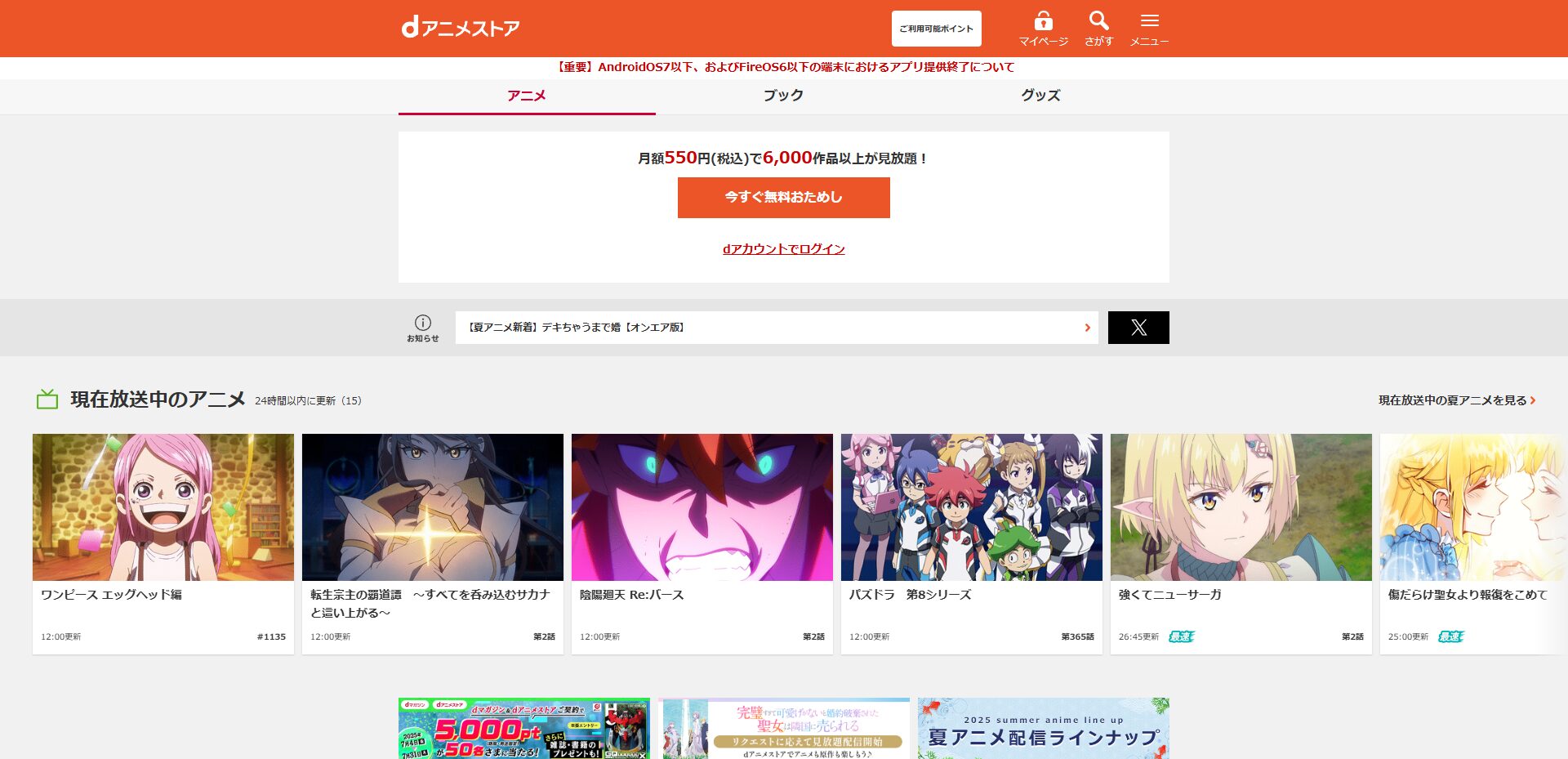1568x759 pixels.
Task: Open 現在放送中の夏アニメを見る link
Action: pyautogui.click(x=1457, y=400)
